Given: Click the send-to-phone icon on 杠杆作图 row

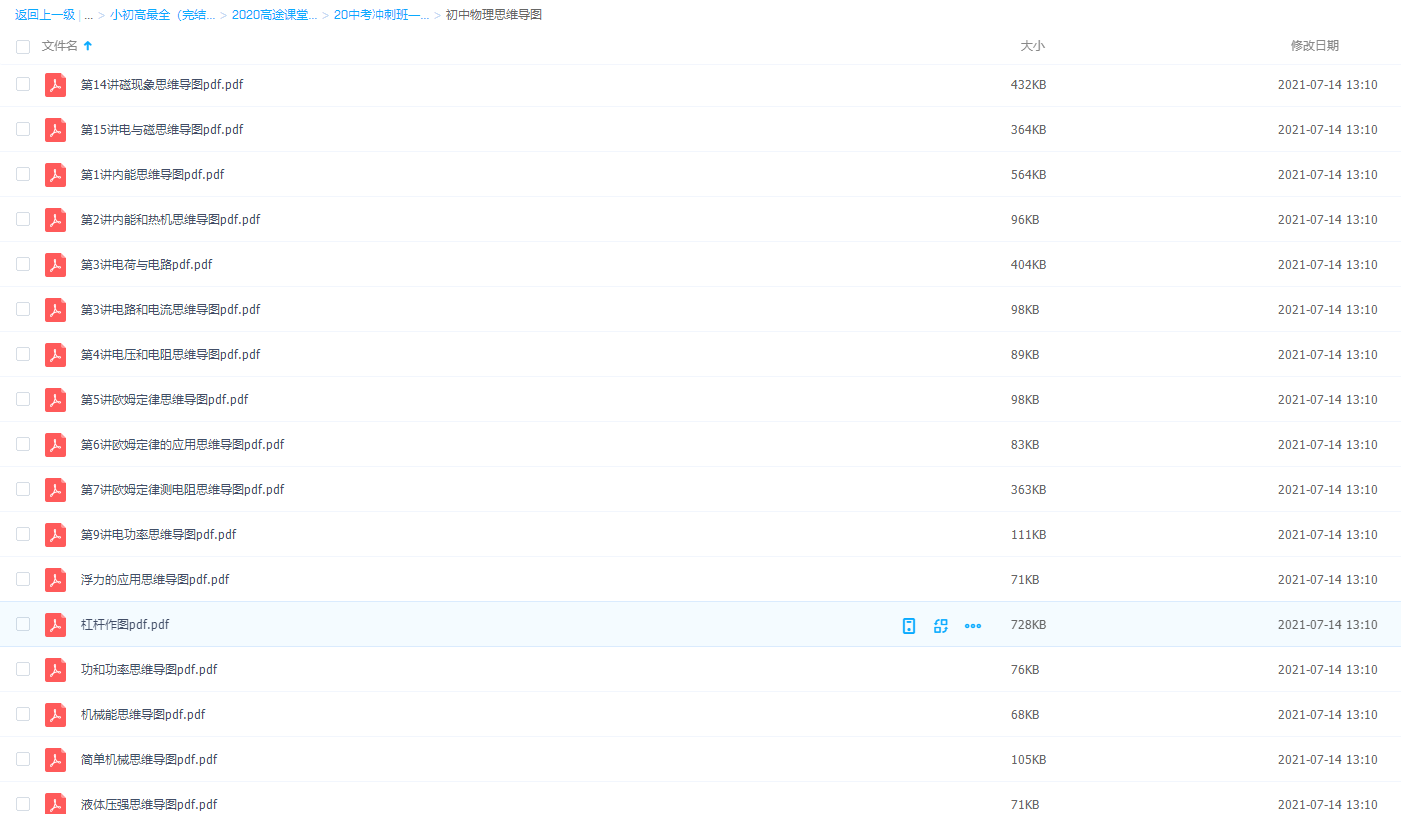Looking at the screenshot, I should click(908, 626).
